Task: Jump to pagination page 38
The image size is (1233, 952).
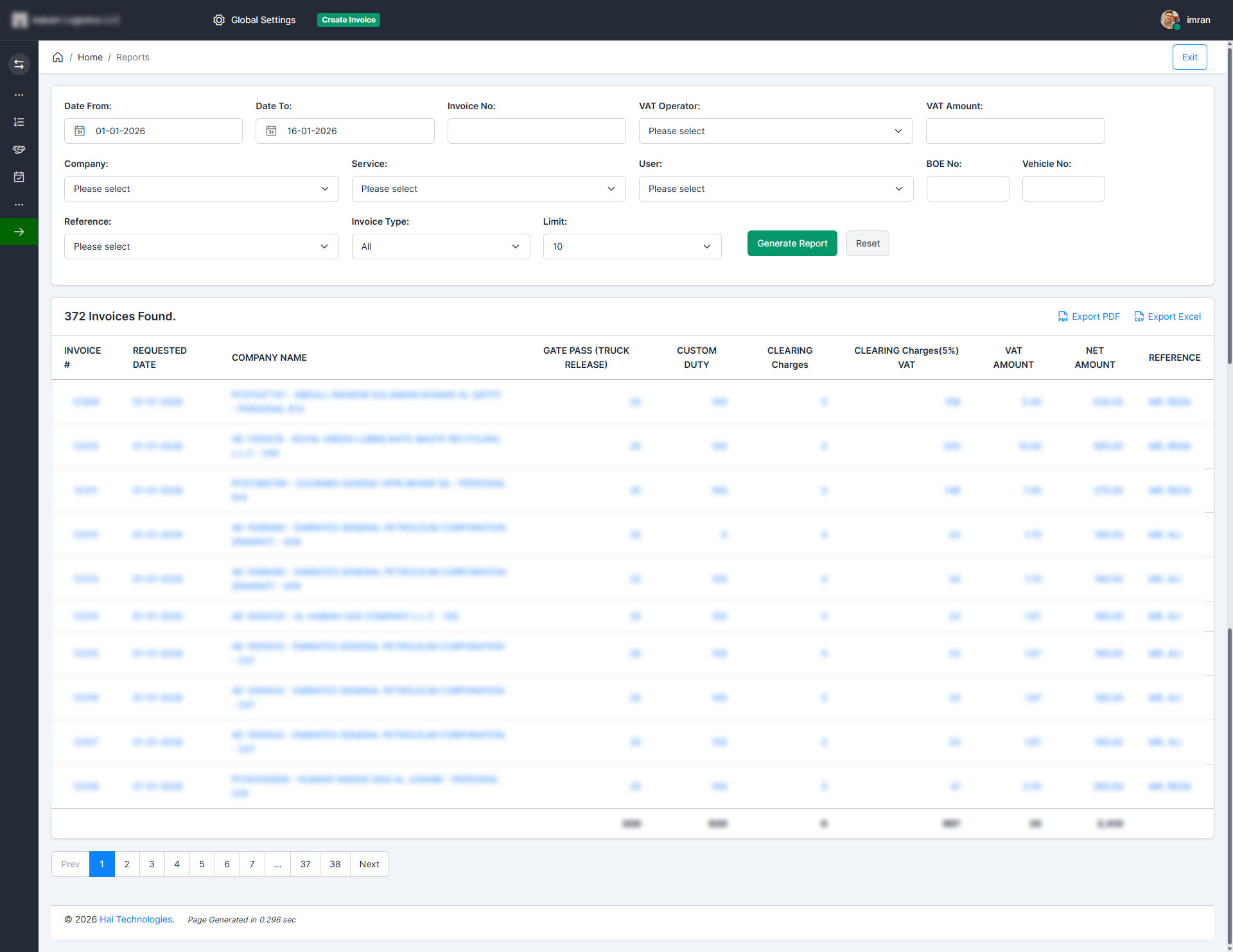Action: tap(335, 864)
